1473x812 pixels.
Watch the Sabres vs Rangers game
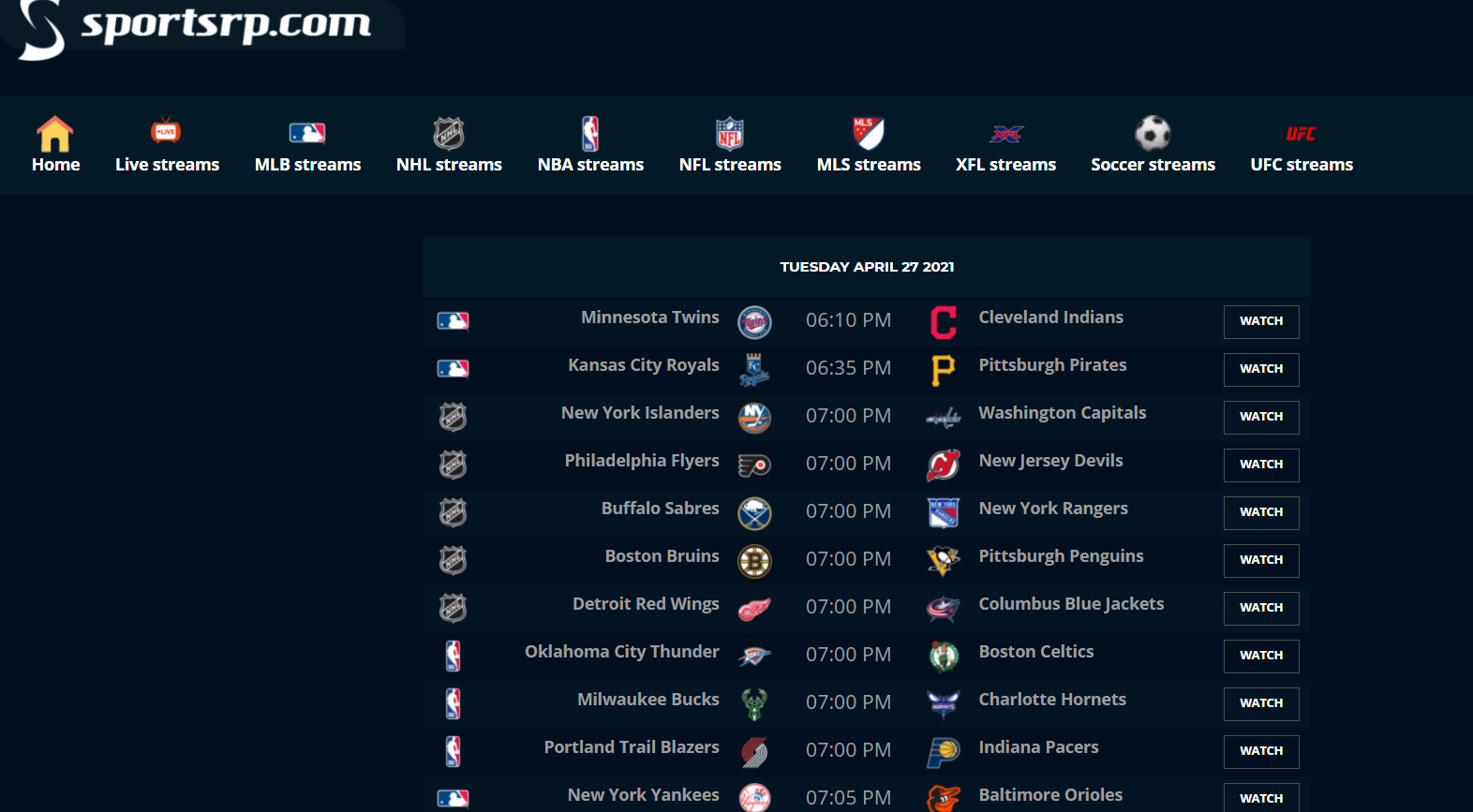[1261, 512]
